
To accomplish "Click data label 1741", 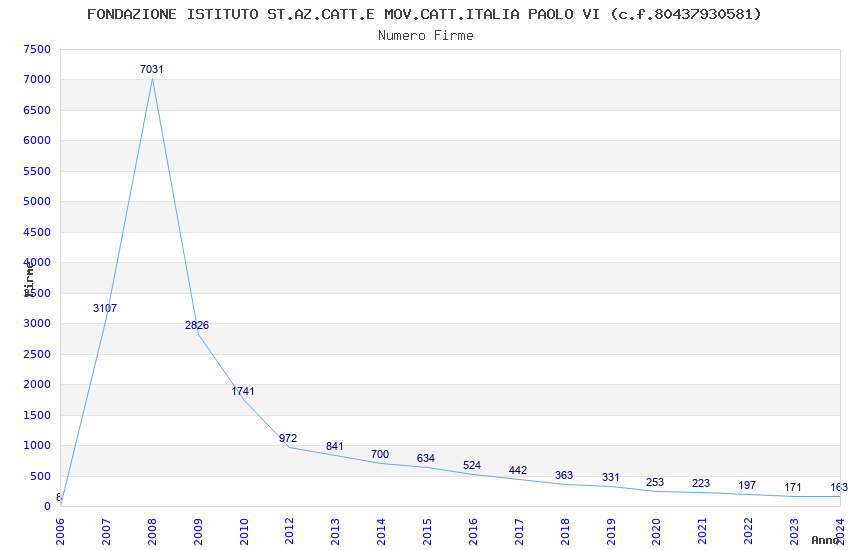I will [243, 391].
